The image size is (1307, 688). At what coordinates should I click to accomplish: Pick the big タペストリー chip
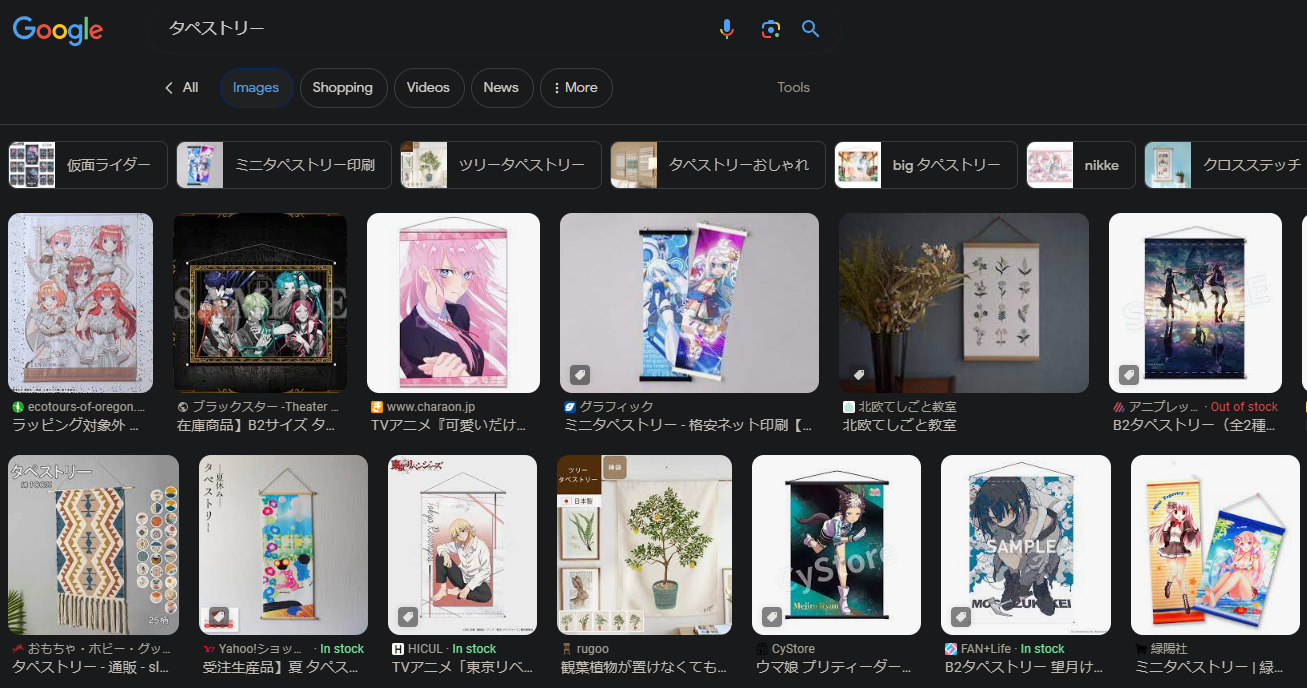(926, 165)
